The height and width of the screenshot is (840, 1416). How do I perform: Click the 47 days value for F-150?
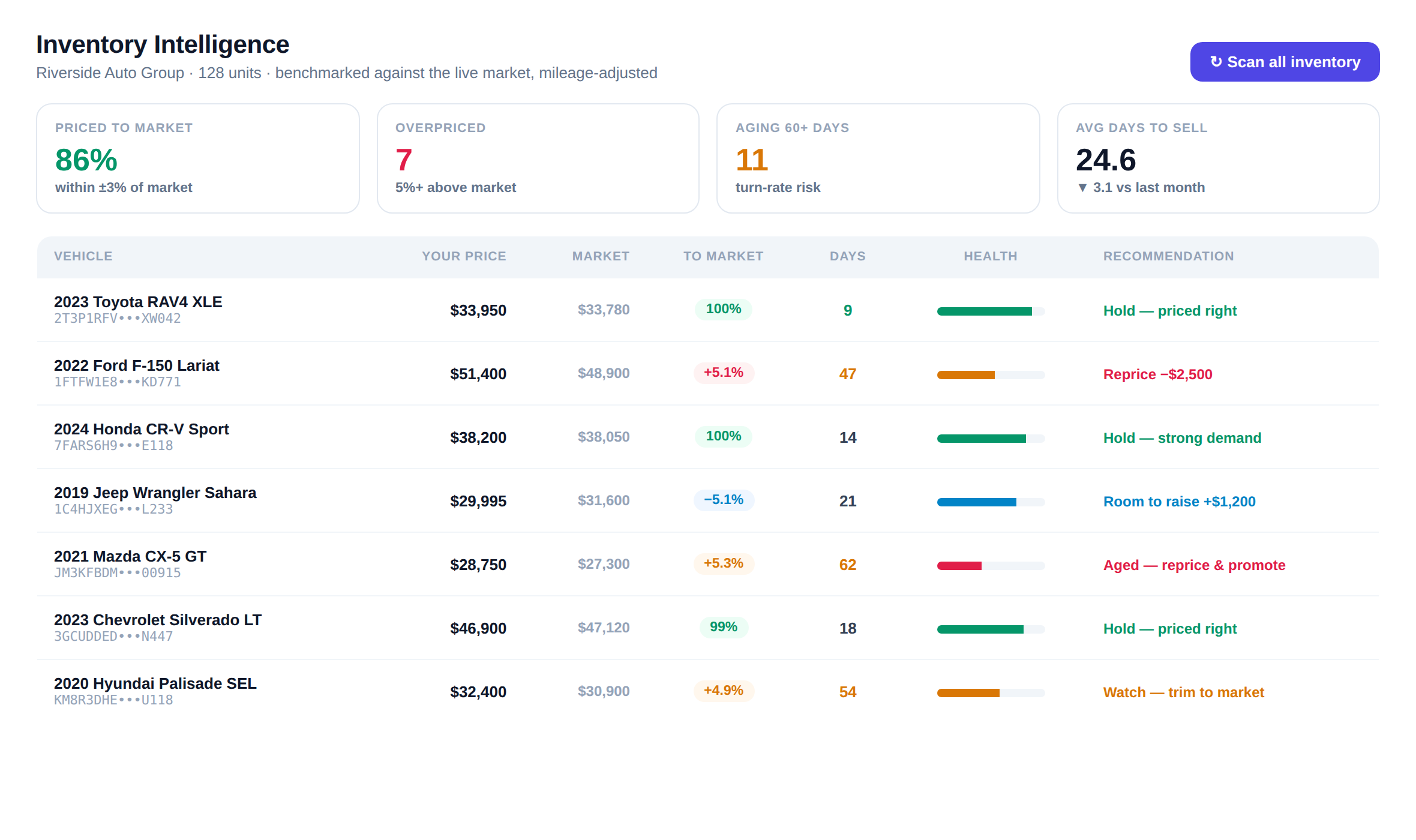tap(847, 374)
